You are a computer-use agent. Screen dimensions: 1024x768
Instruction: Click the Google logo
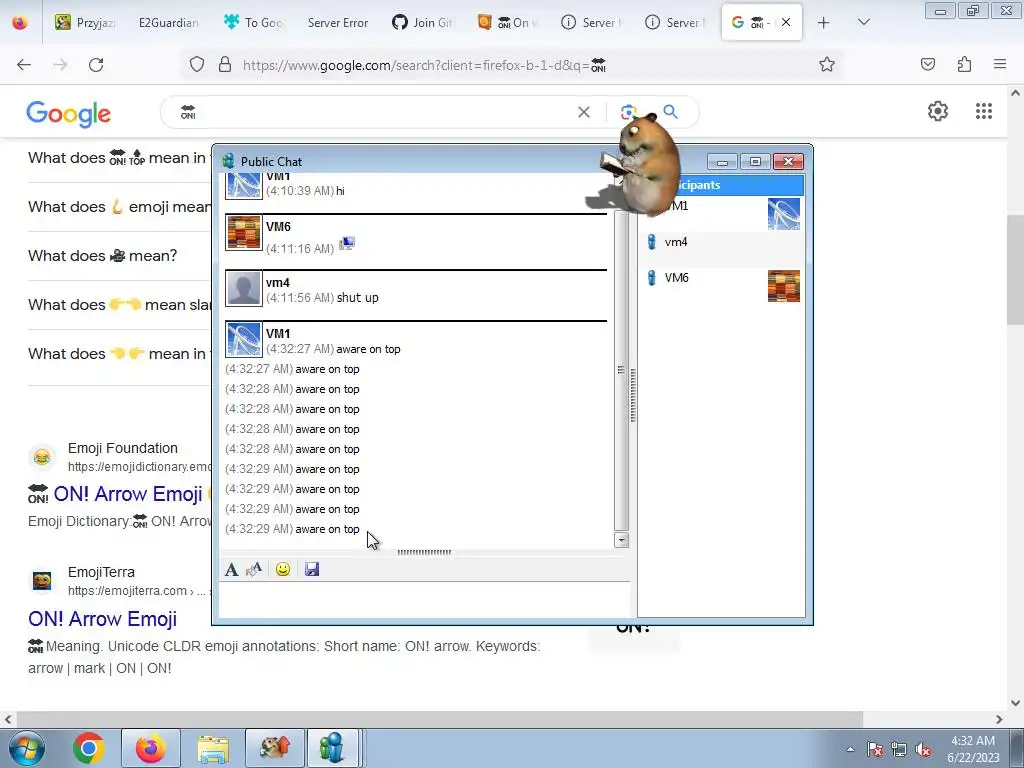coord(69,114)
